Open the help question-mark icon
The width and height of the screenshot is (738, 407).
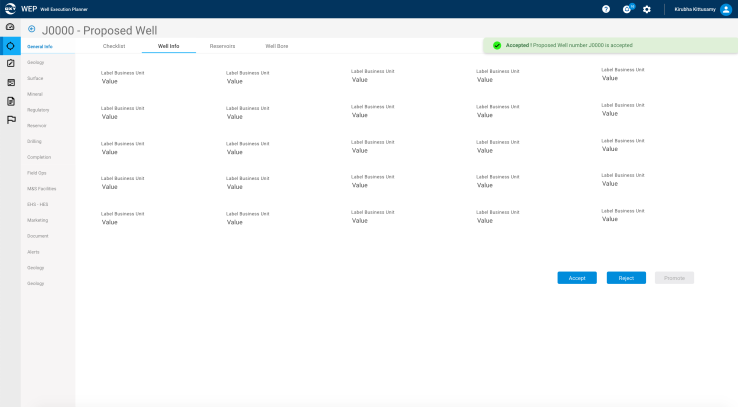pos(606,9)
